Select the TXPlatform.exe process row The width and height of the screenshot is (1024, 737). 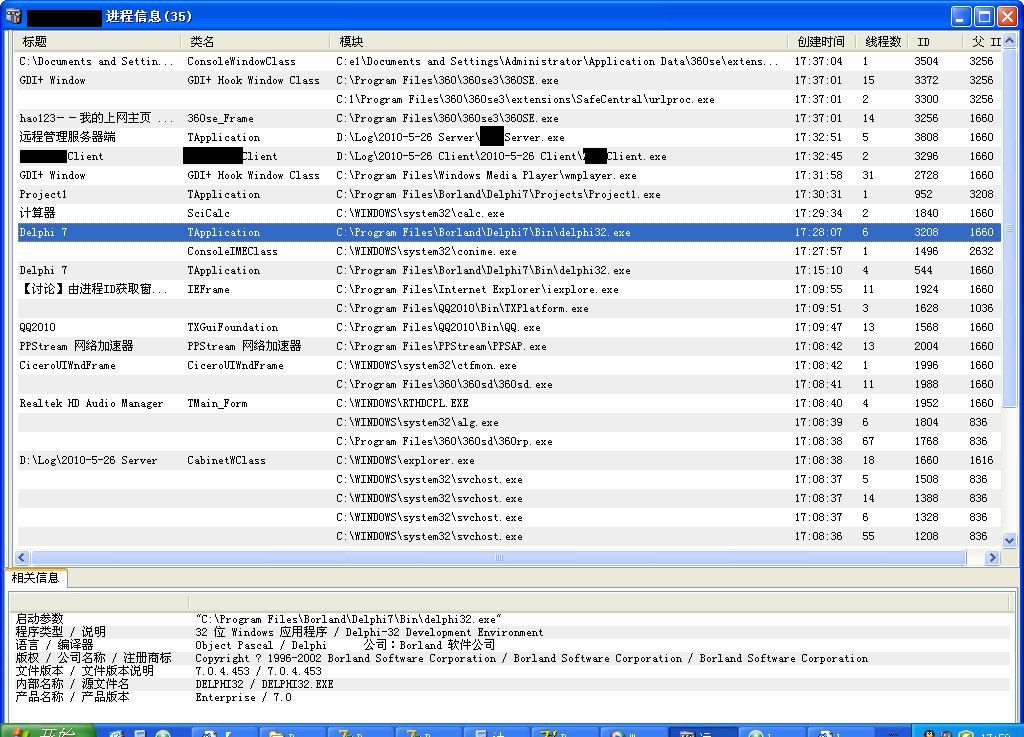point(509,308)
